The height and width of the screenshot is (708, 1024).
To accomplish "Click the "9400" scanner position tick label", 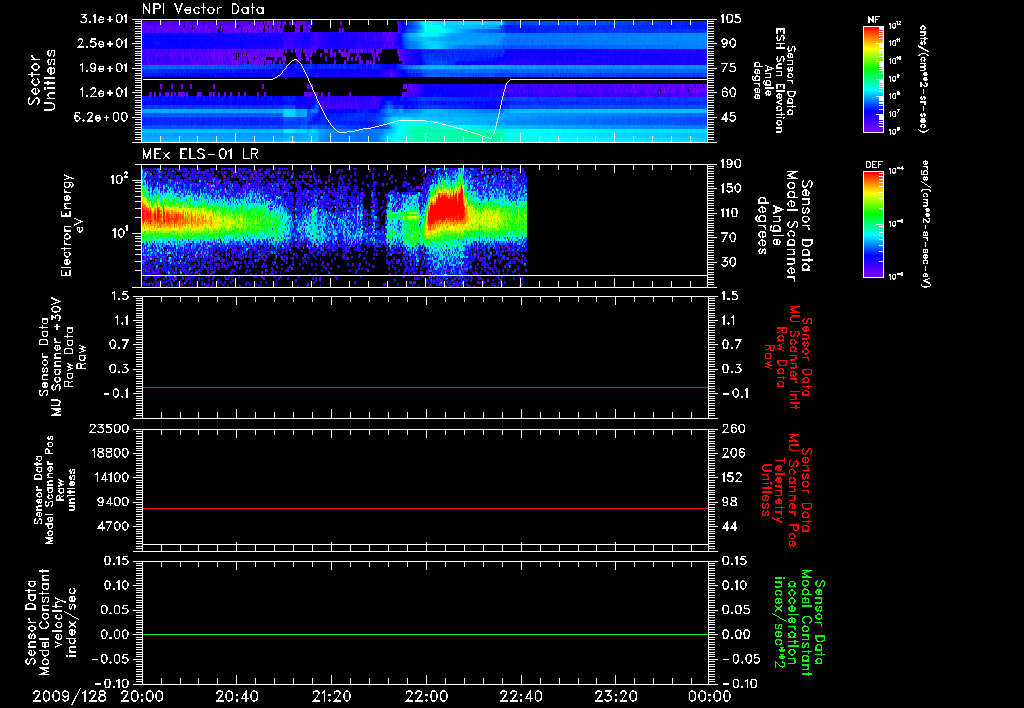I will (x=114, y=502).
